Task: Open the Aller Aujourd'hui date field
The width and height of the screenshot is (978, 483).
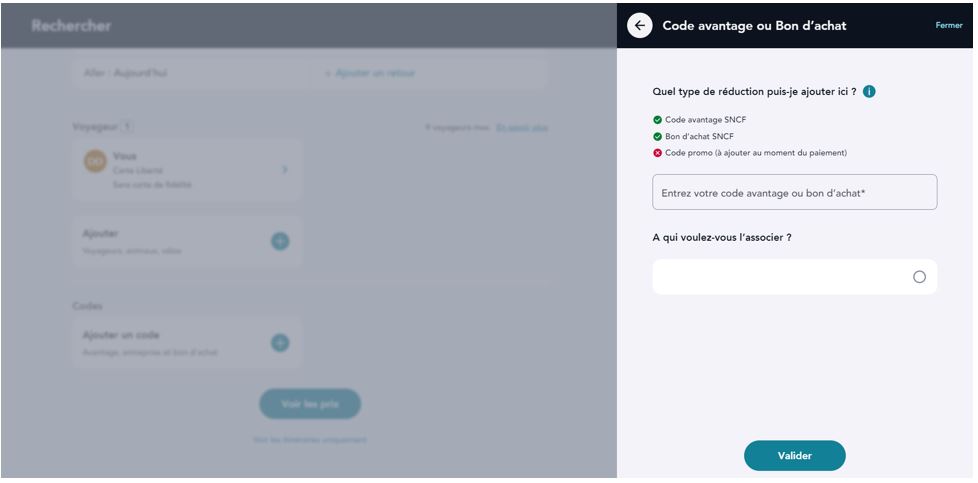Action: (x=190, y=73)
